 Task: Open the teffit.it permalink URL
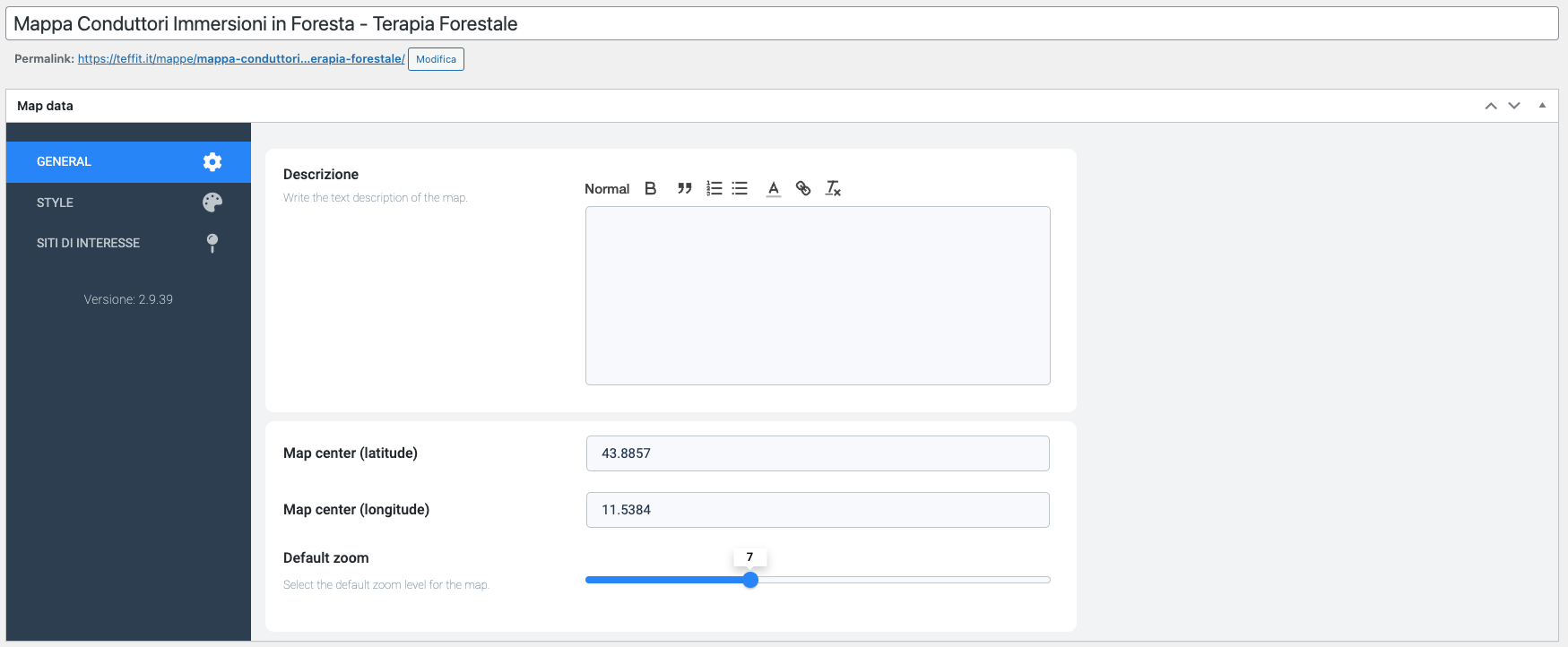coord(241,59)
